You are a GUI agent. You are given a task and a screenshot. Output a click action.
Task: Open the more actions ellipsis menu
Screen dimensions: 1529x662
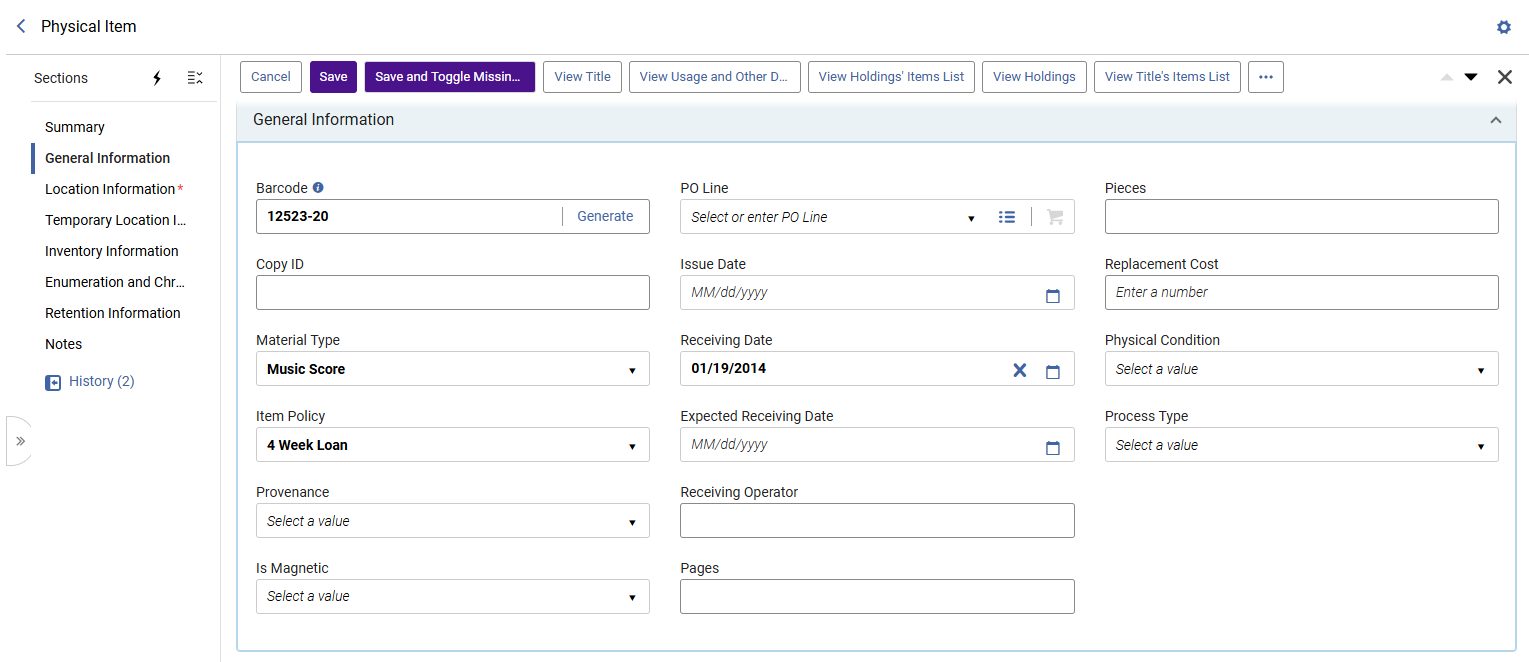[x=1266, y=77]
